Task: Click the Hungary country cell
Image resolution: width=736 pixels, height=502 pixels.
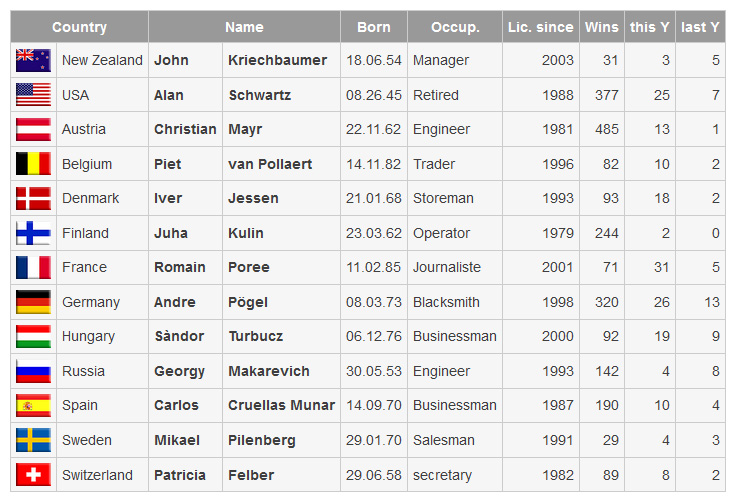Action: point(102,337)
